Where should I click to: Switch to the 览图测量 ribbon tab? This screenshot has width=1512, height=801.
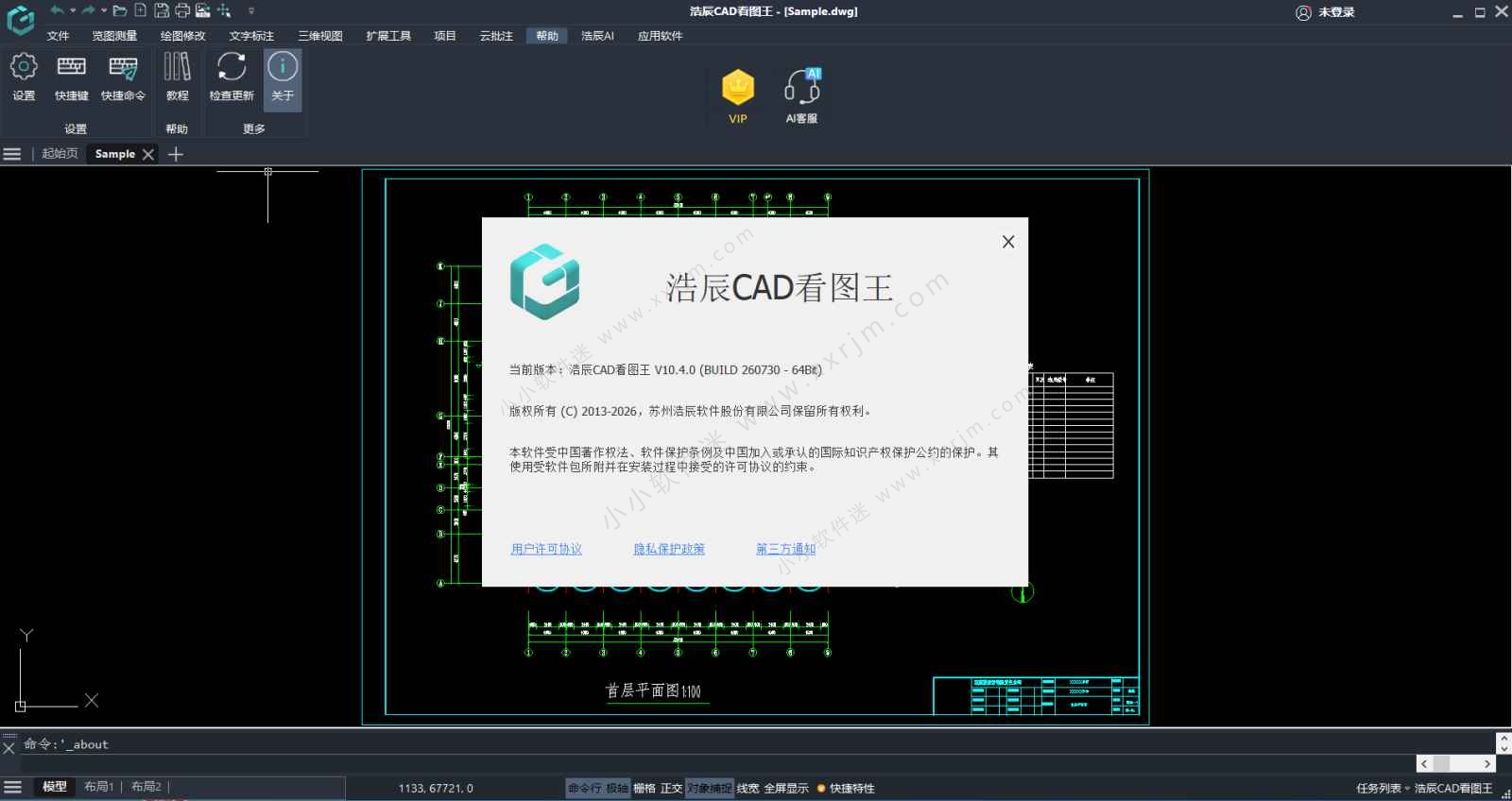pos(114,36)
